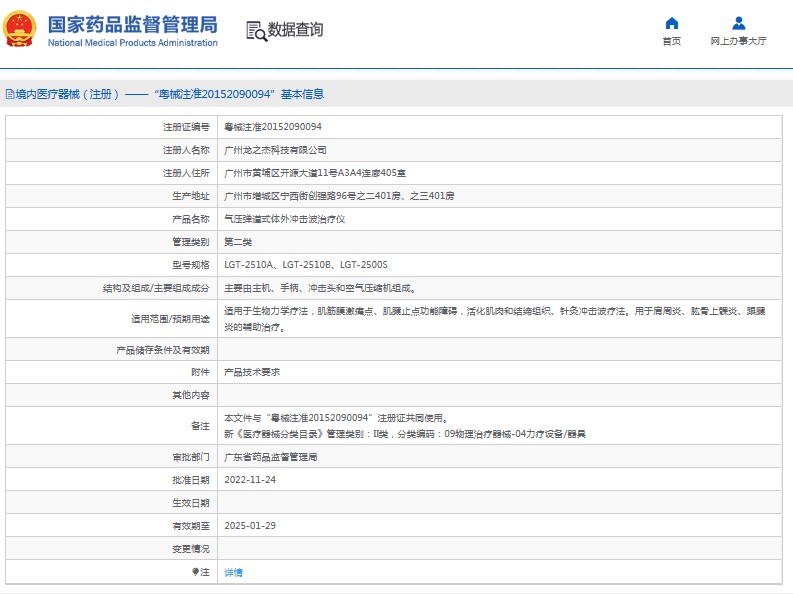
Task: Click the document icon before 境内医疗器械
Action: coord(10,94)
